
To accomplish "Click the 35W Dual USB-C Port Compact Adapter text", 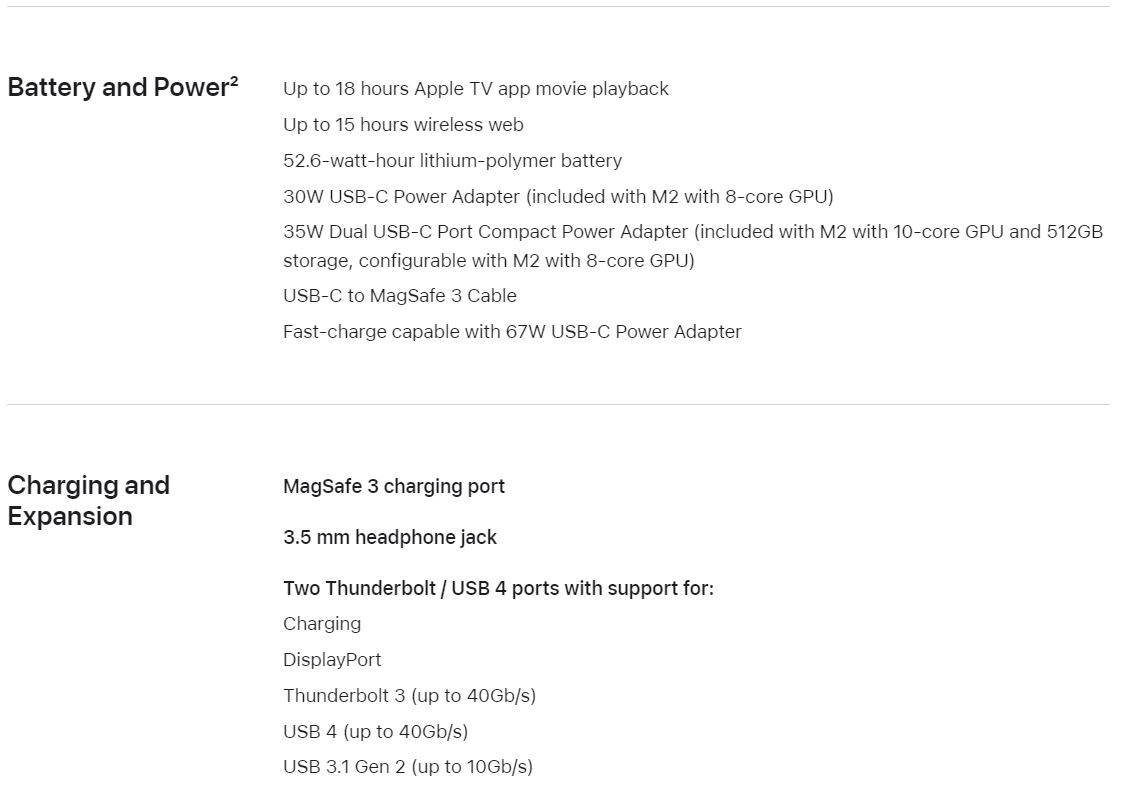I will click(486, 232).
